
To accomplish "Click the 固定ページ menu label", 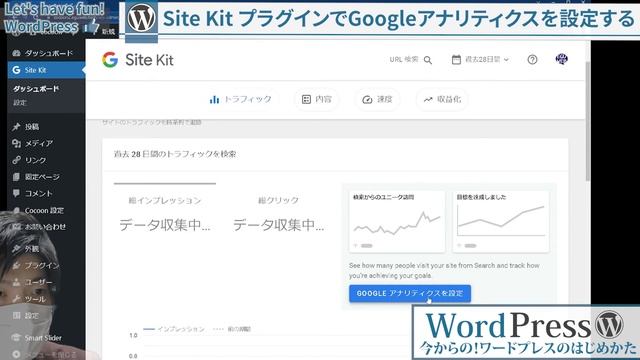I will (42, 177).
